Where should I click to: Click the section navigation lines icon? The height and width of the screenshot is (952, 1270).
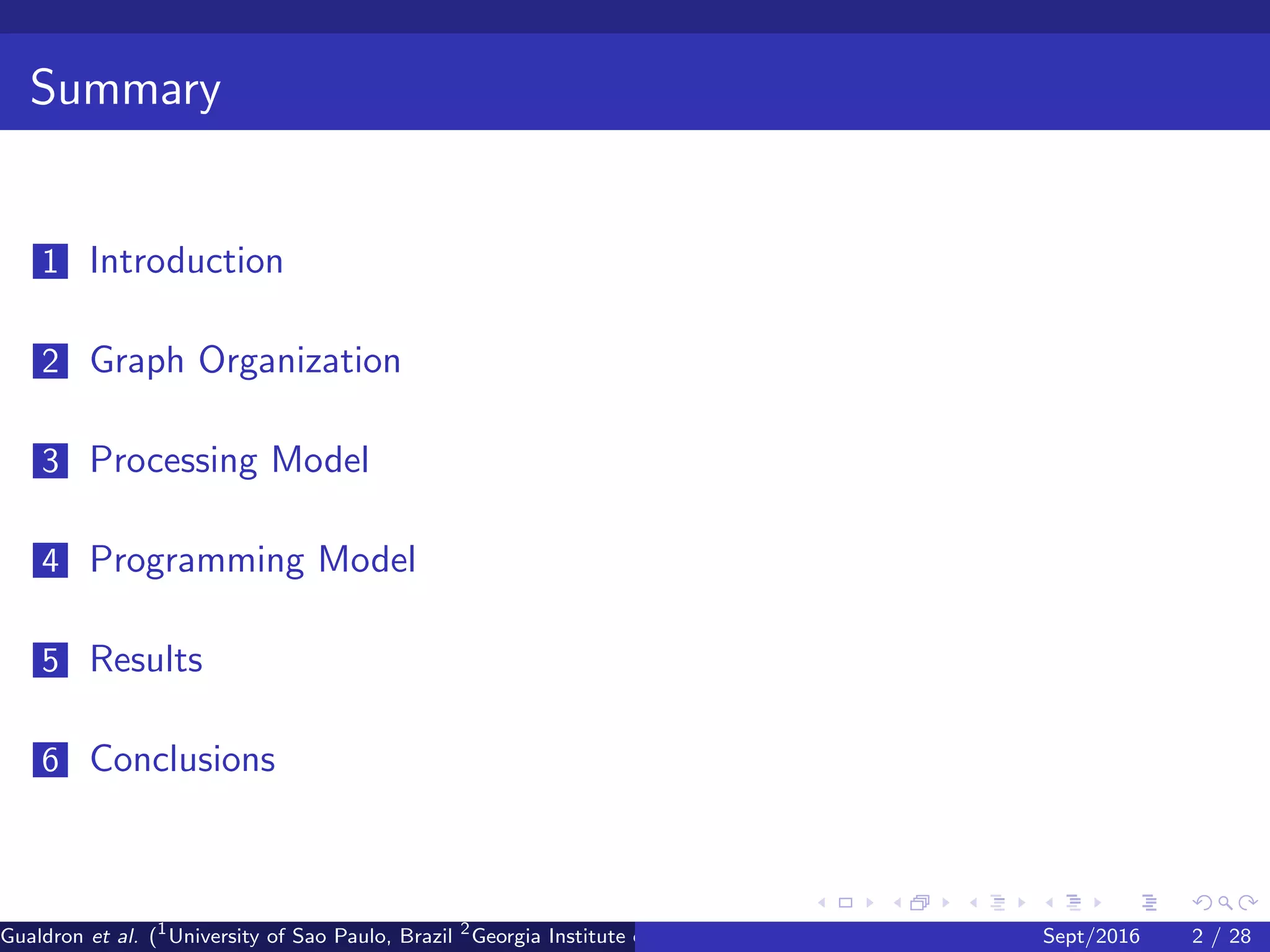point(1073,903)
